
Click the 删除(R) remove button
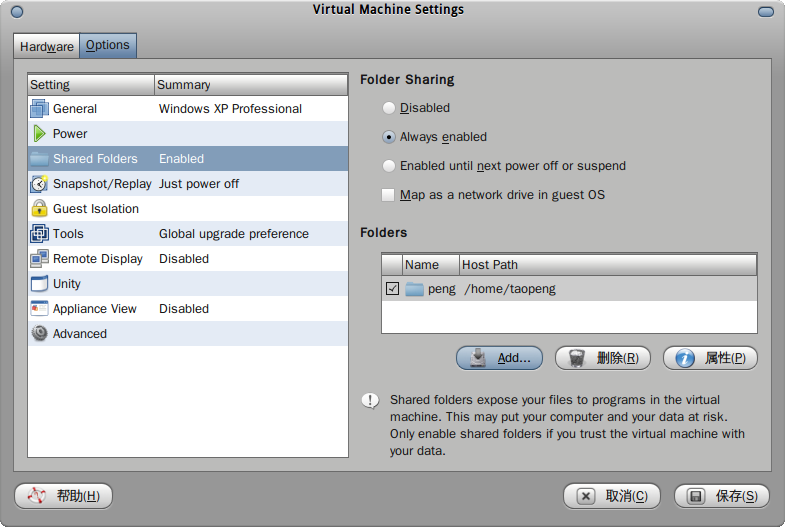click(603, 358)
